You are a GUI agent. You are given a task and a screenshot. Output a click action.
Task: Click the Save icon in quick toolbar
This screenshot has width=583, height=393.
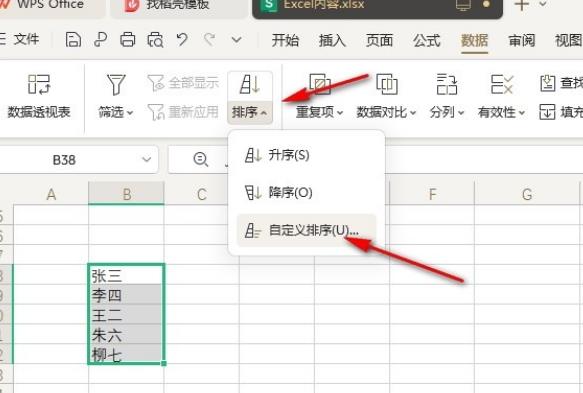coord(73,39)
